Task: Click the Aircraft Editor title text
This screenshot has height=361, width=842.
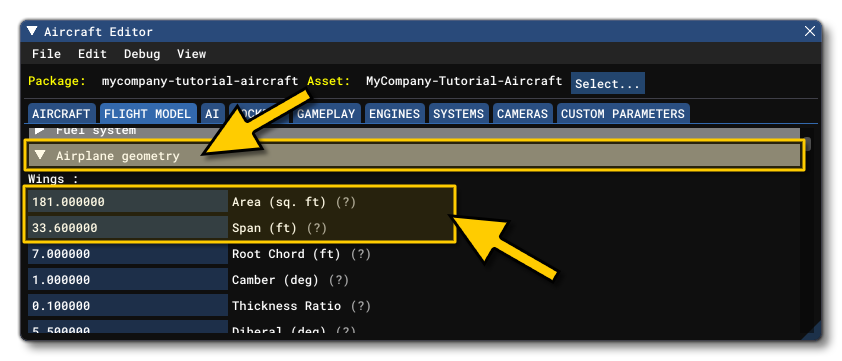Action: [98, 32]
